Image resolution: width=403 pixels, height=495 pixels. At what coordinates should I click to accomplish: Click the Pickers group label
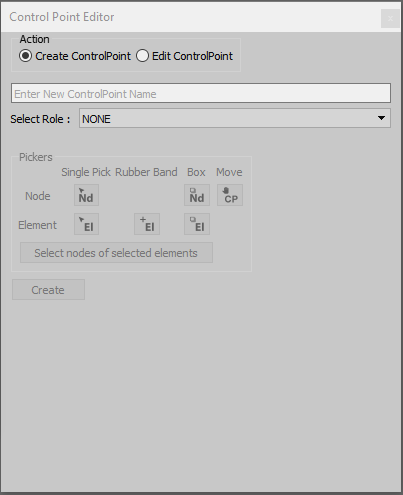click(x=36, y=157)
